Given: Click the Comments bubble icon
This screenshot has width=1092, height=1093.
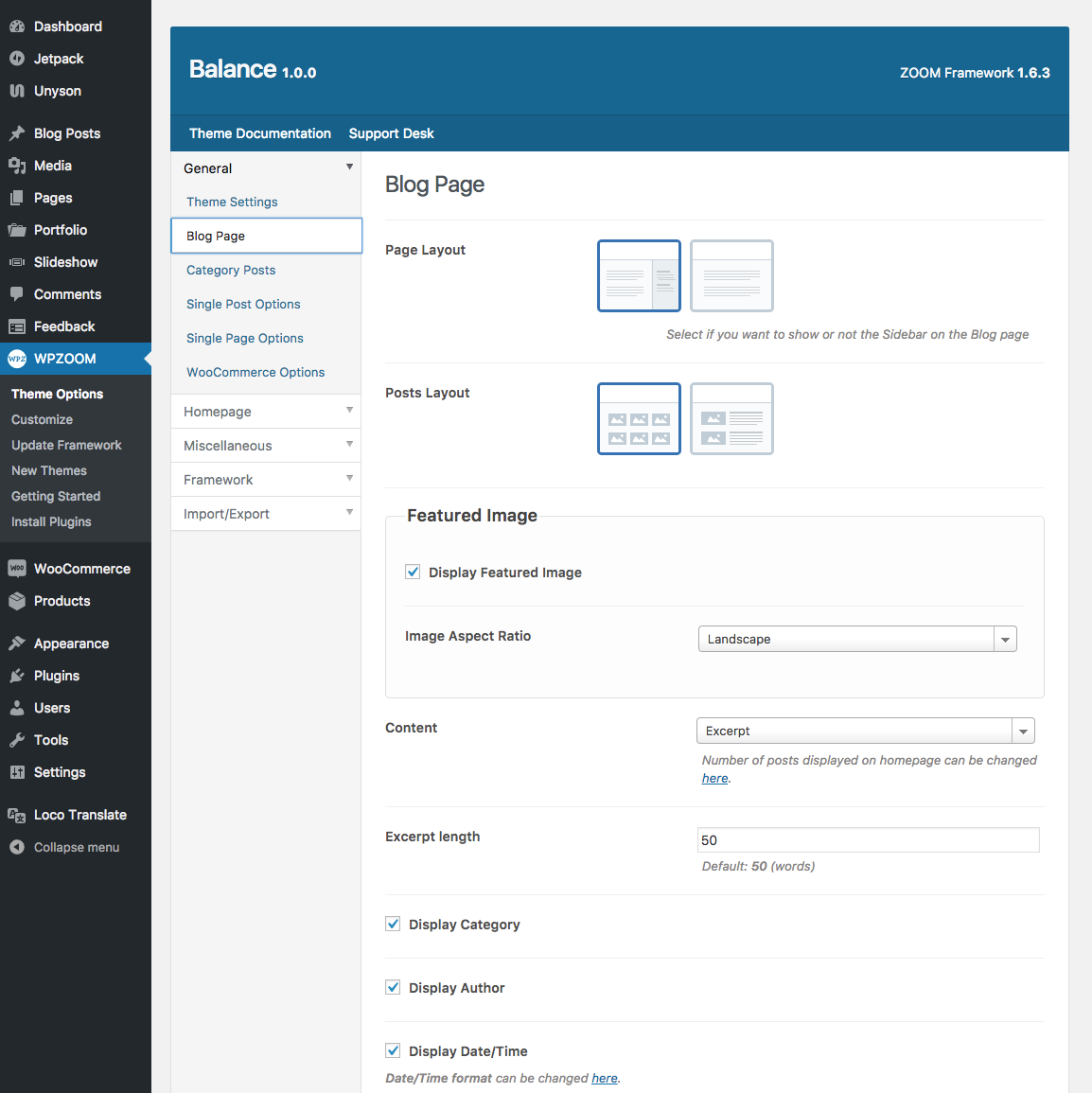Looking at the screenshot, I should (x=17, y=294).
